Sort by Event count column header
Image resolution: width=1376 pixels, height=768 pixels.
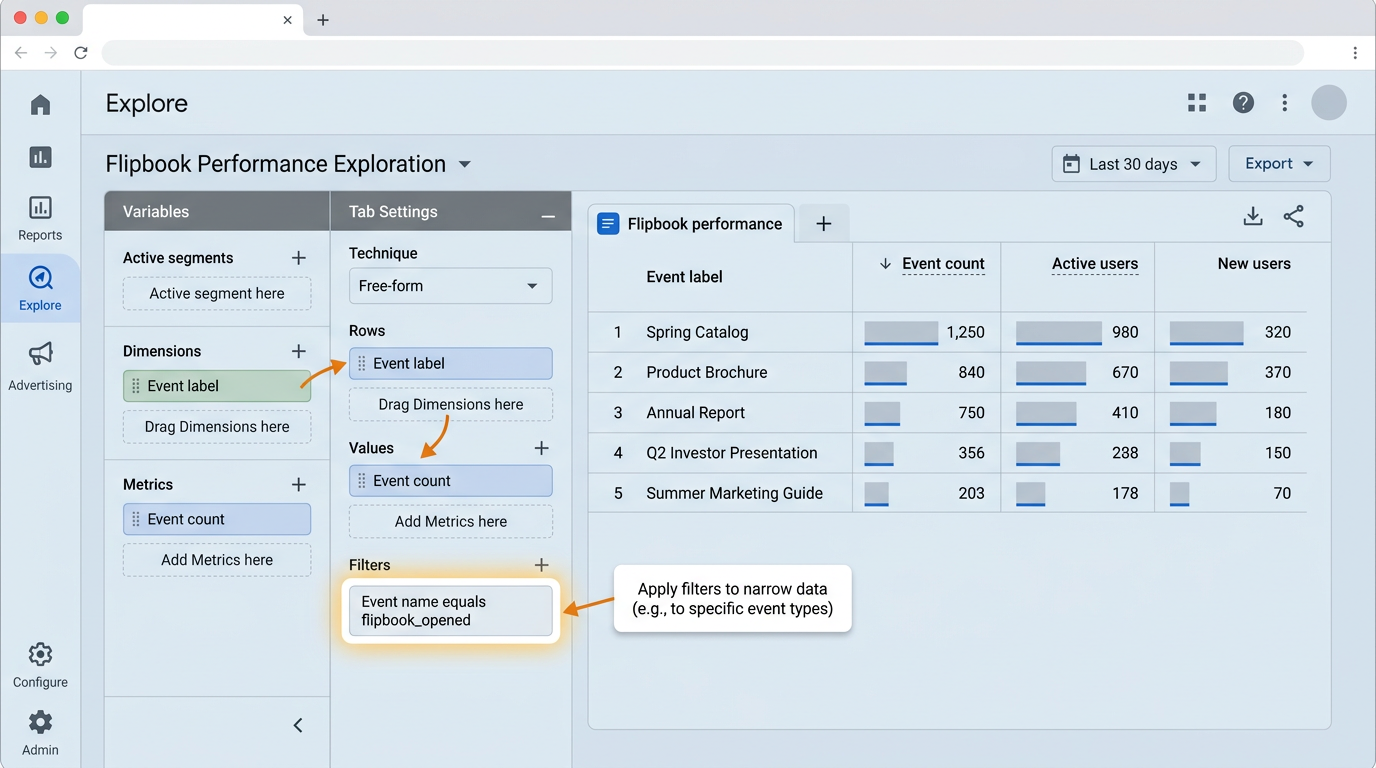(942, 264)
